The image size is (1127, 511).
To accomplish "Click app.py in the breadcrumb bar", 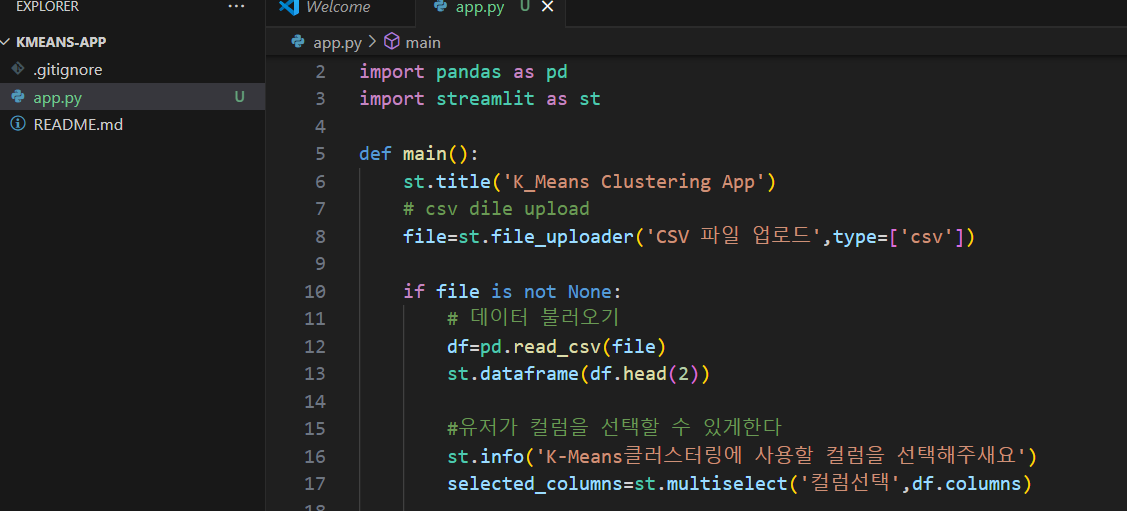I will [x=337, y=43].
